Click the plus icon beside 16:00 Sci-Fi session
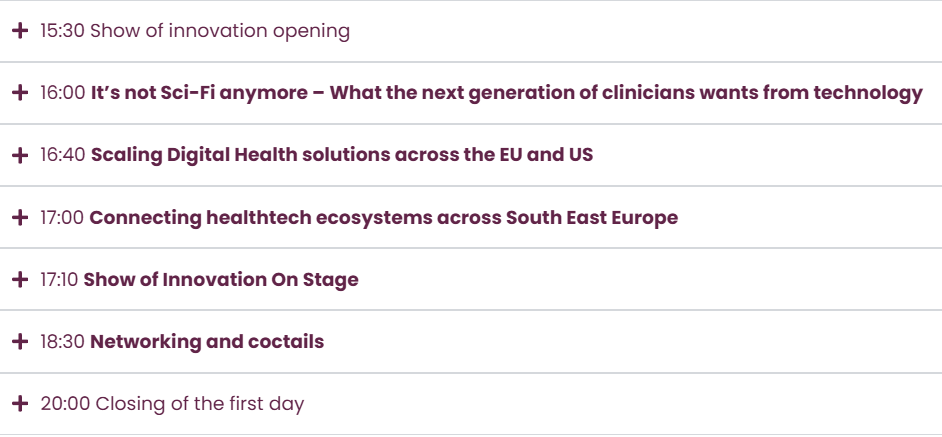Viewport: 942px width, 437px height. (x=19, y=93)
